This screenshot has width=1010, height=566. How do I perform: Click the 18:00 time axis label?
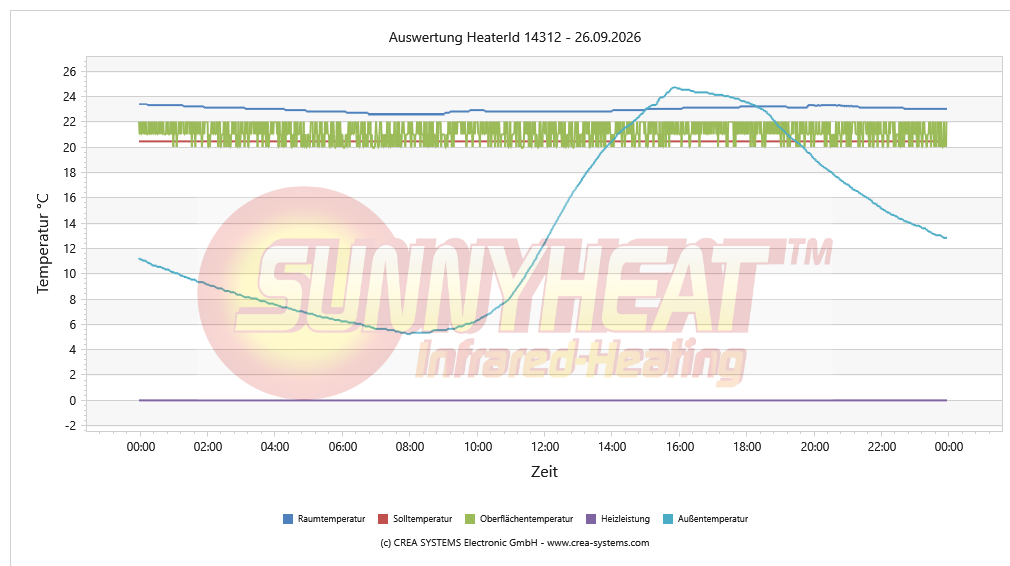[747, 447]
